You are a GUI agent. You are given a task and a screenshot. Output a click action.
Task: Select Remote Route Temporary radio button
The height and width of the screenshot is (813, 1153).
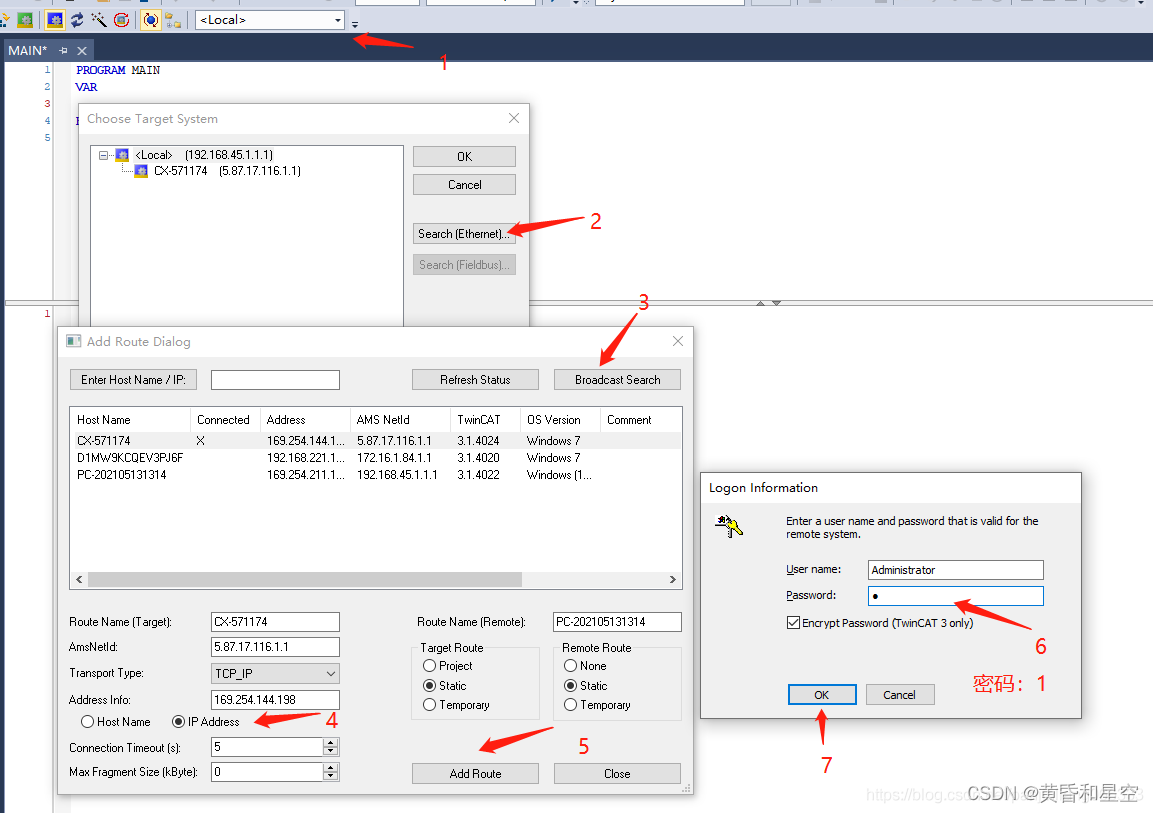click(571, 705)
